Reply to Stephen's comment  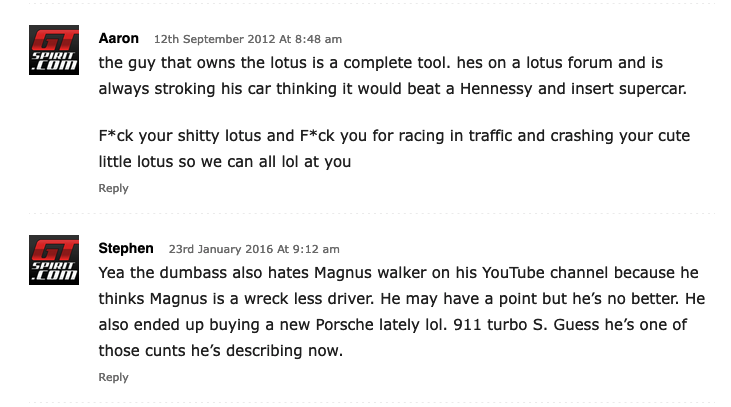(113, 377)
